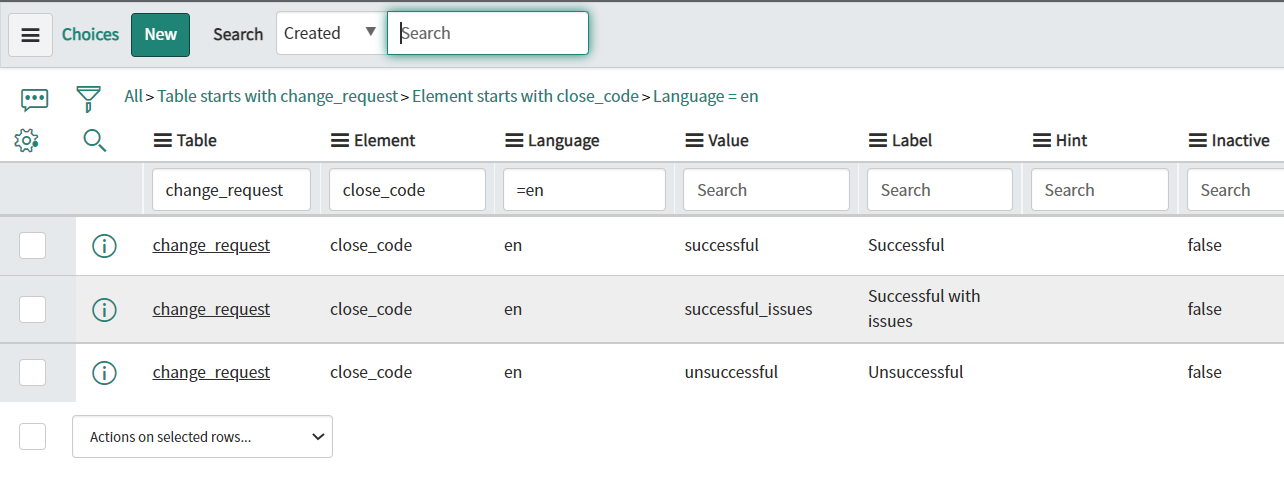
Task: Sort by the Language column header
Action: 564,141
